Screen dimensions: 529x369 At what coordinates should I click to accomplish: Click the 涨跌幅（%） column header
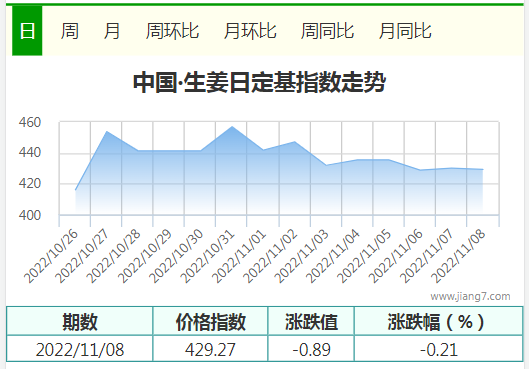(439, 321)
